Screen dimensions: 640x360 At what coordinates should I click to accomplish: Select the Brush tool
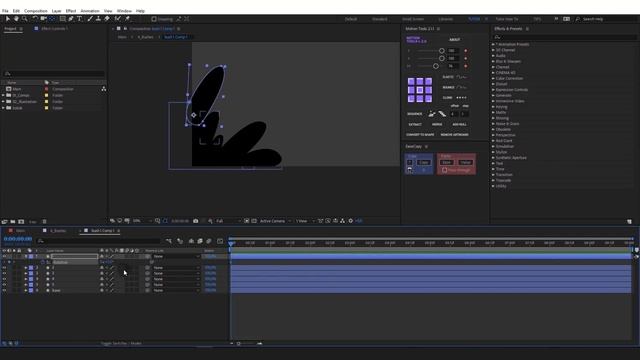pos(90,19)
